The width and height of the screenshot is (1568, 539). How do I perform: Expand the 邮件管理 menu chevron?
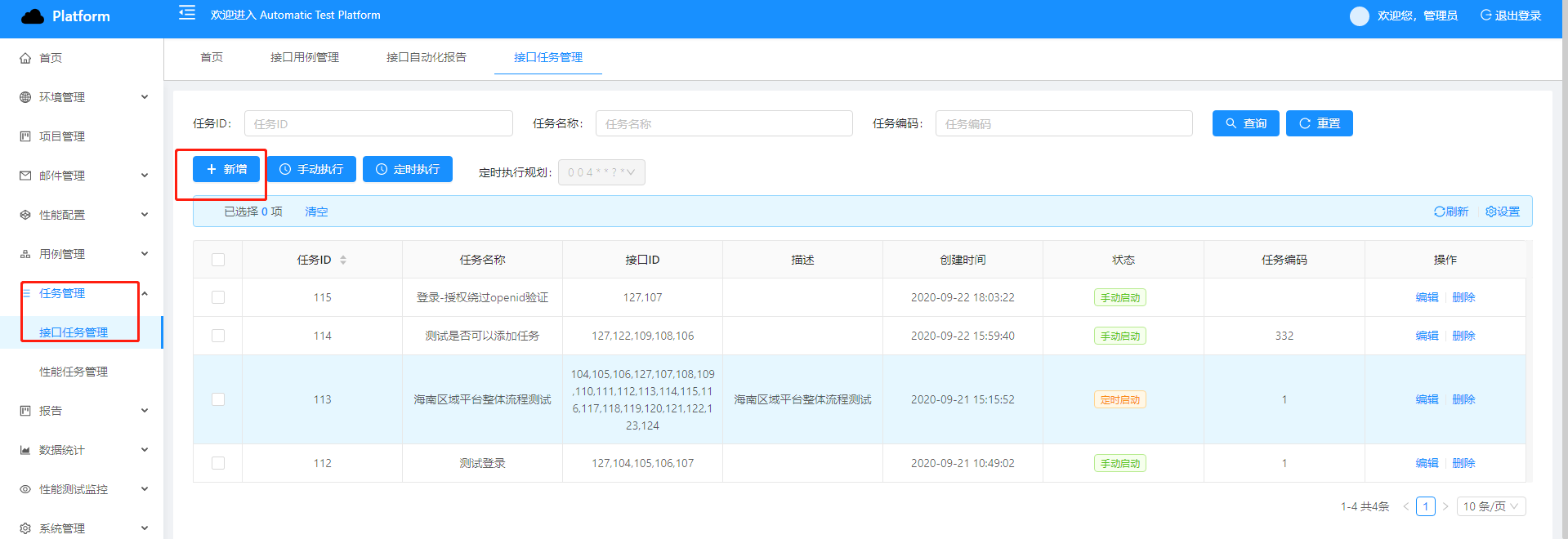[x=145, y=176]
